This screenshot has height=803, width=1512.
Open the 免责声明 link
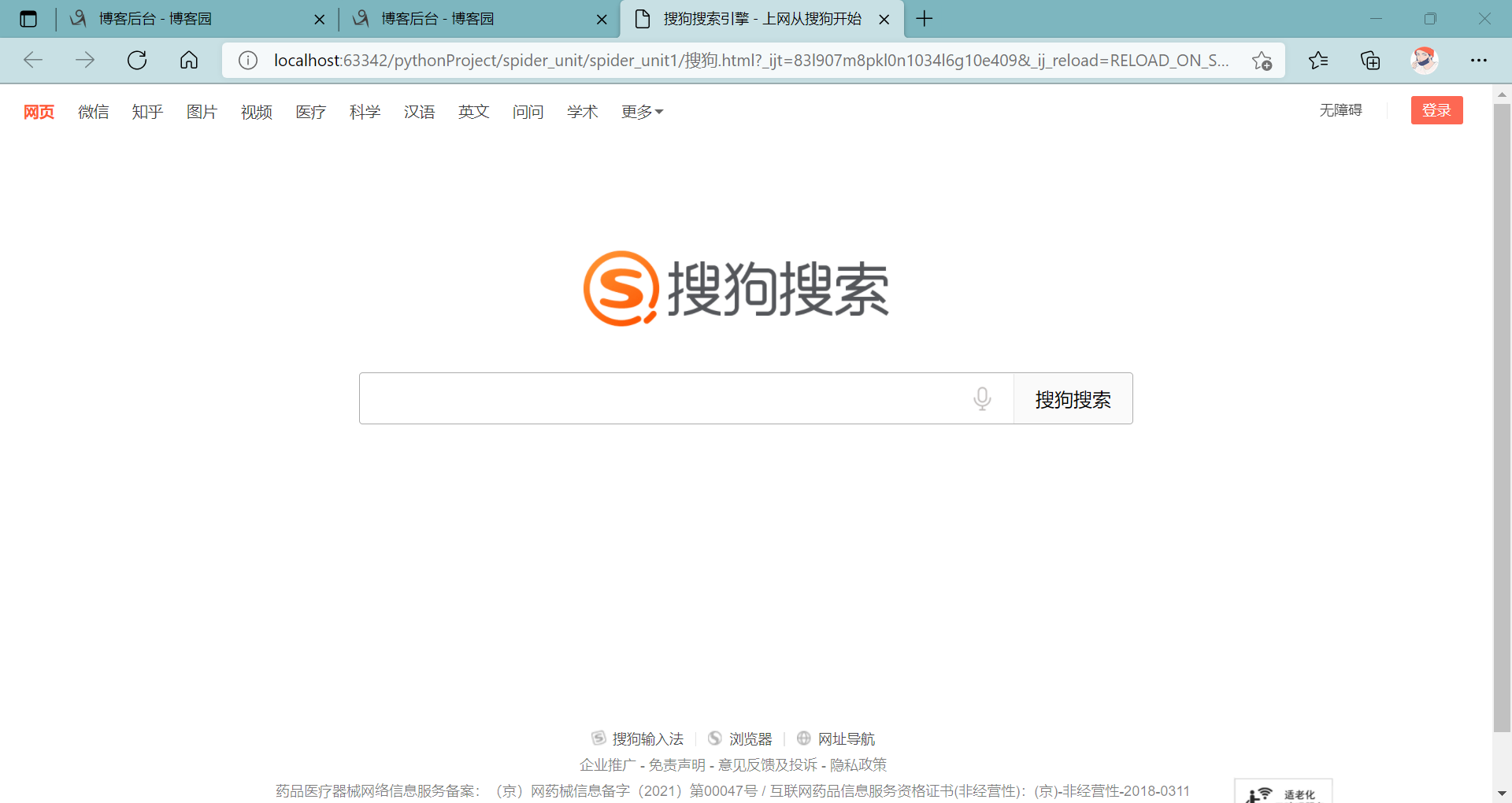click(676, 764)
